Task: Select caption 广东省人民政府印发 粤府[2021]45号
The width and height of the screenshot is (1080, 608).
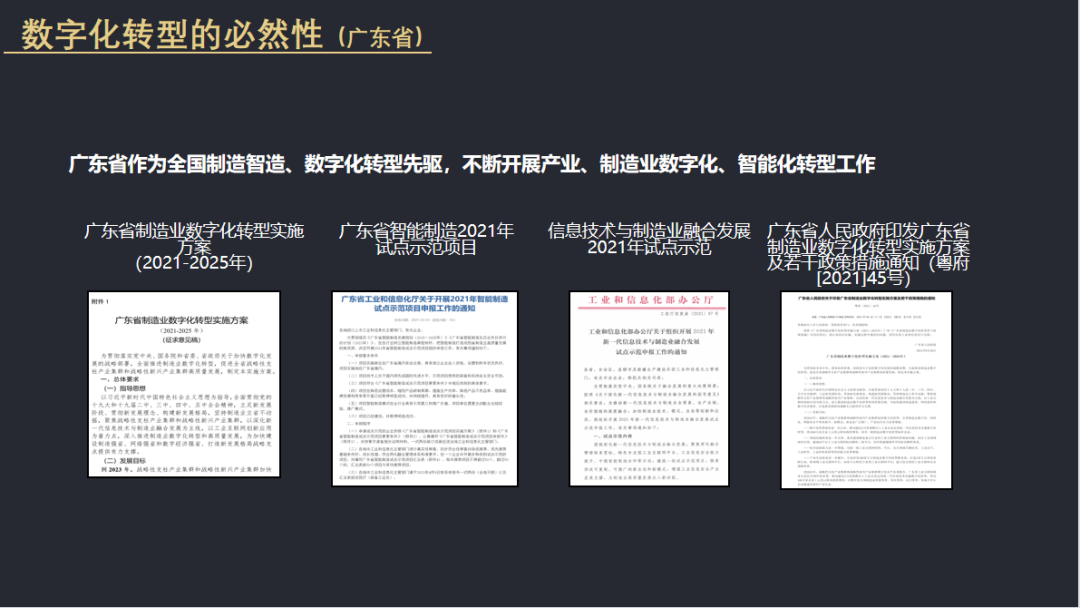Action: coord(868,254)
